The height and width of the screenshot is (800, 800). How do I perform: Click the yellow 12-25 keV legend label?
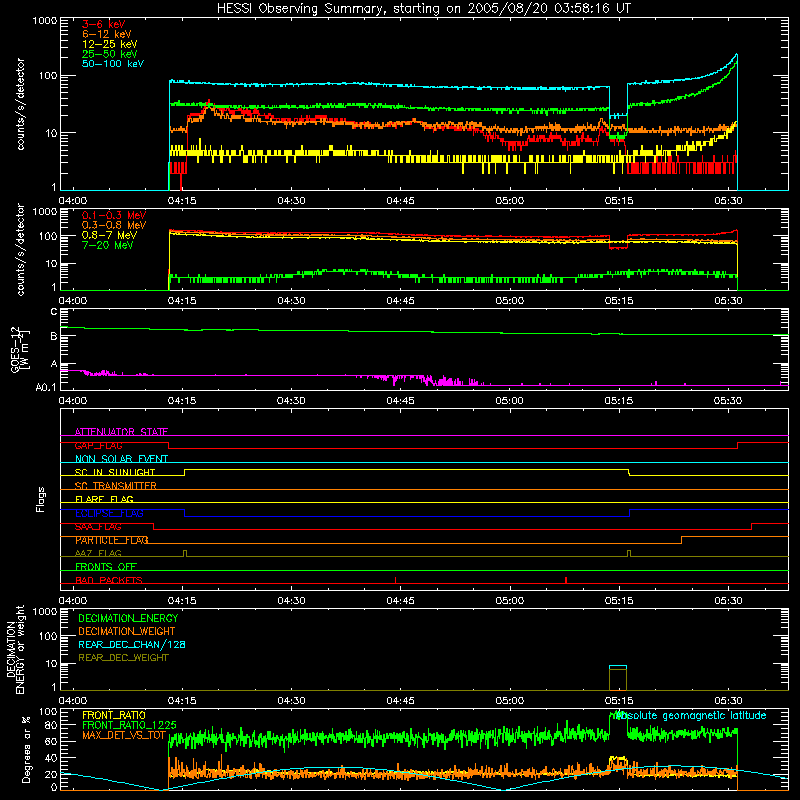pyautogui.click(x=110, y=44)
